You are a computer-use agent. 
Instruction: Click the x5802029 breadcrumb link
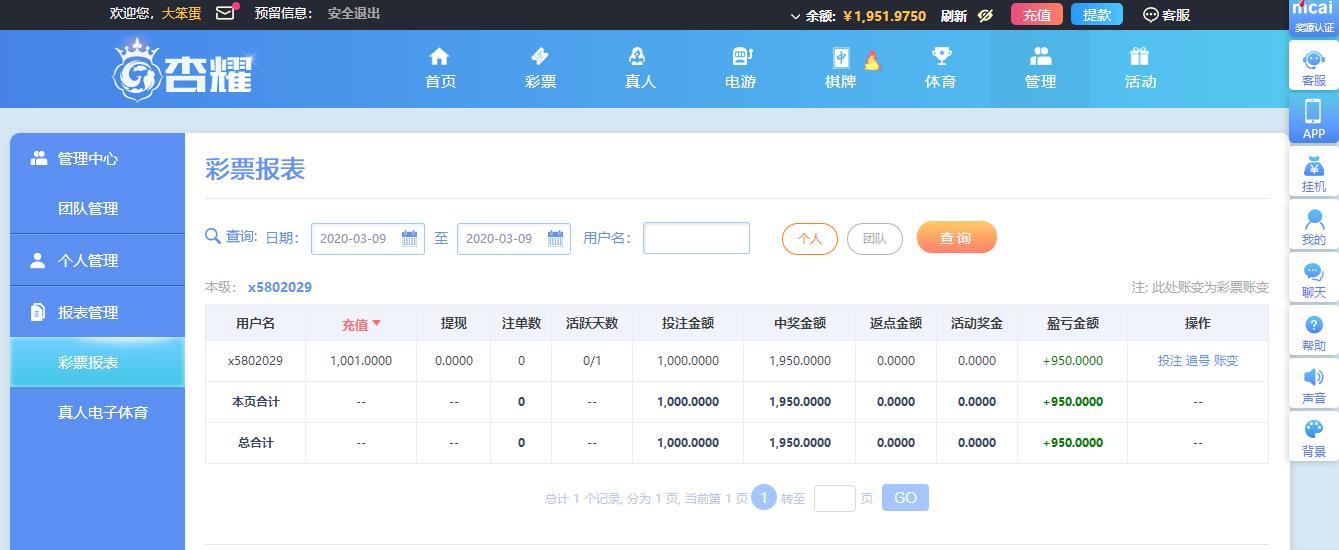click(280, 287)
